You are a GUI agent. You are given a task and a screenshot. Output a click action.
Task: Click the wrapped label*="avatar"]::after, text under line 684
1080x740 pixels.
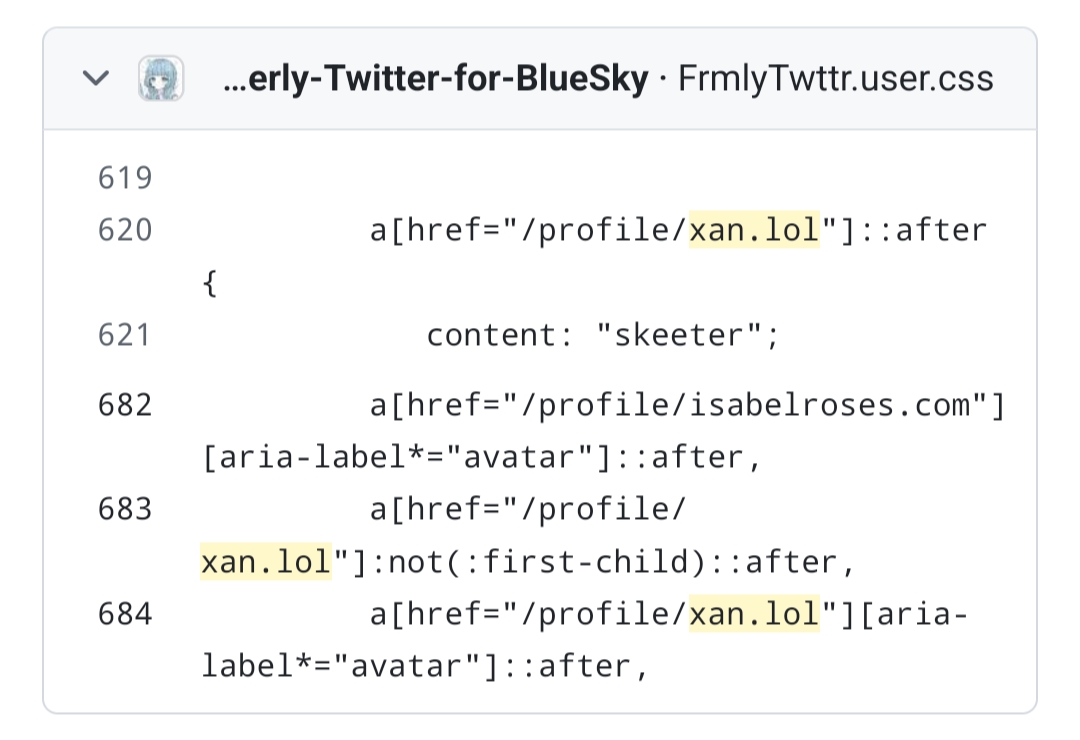click(x=426, y=666)
